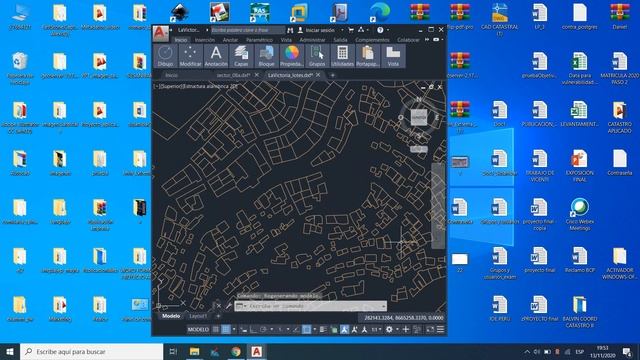The image size is (640, 360).
Task: Open the Anotación panel
Action: pos(216,56)
